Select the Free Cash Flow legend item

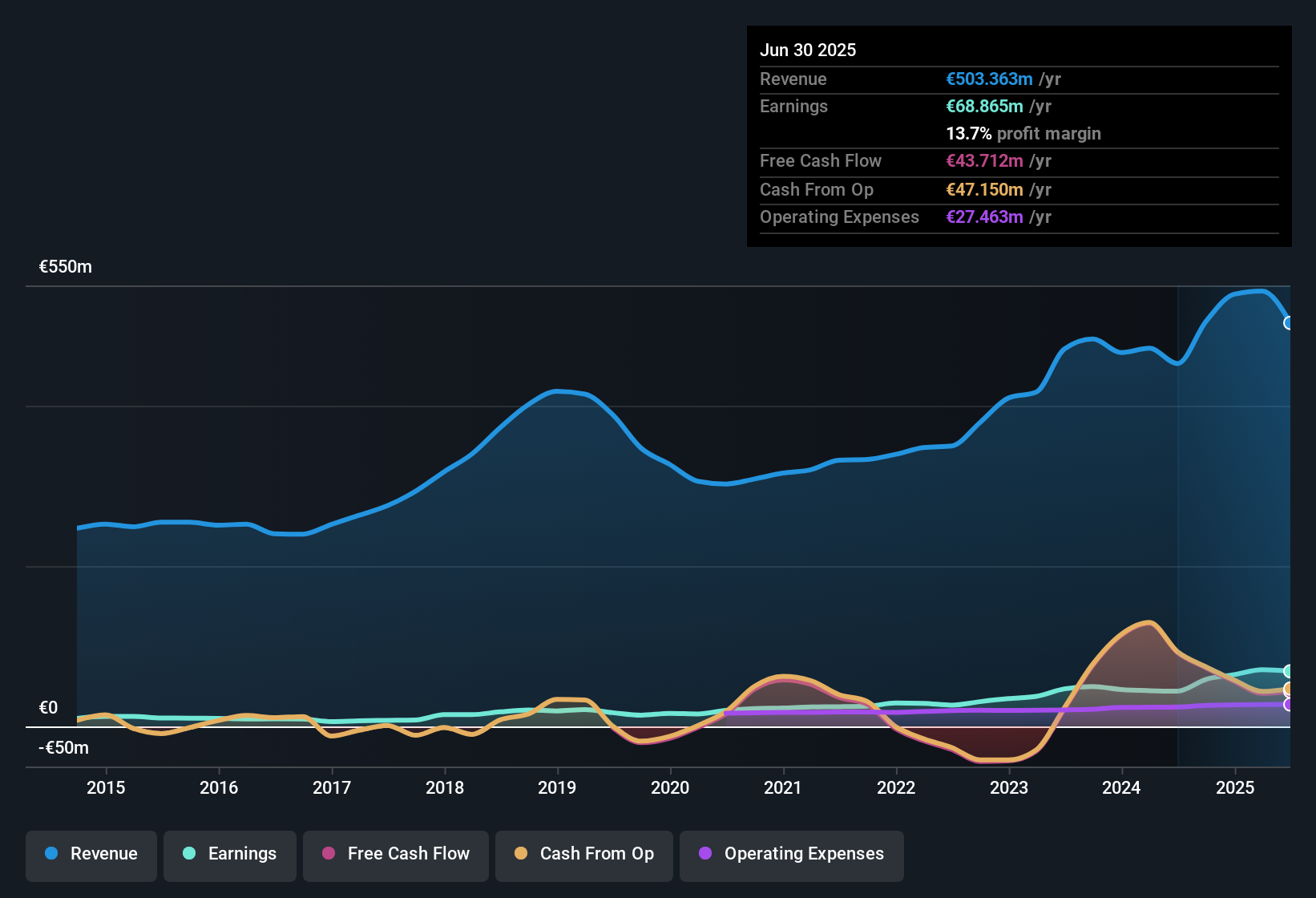[395, 854]
